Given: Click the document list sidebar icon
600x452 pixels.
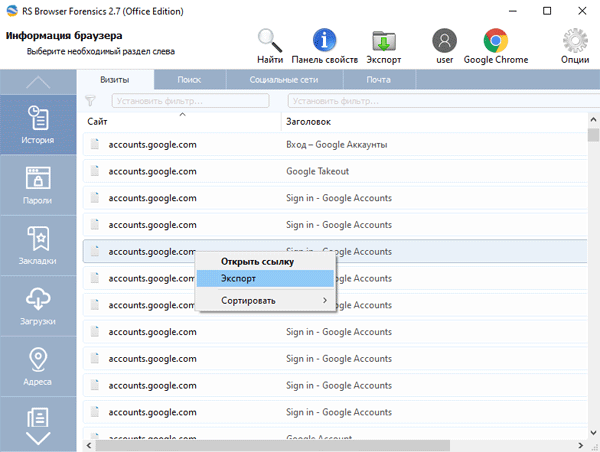Looking at the screenshot, I should [x=38, y=417].
